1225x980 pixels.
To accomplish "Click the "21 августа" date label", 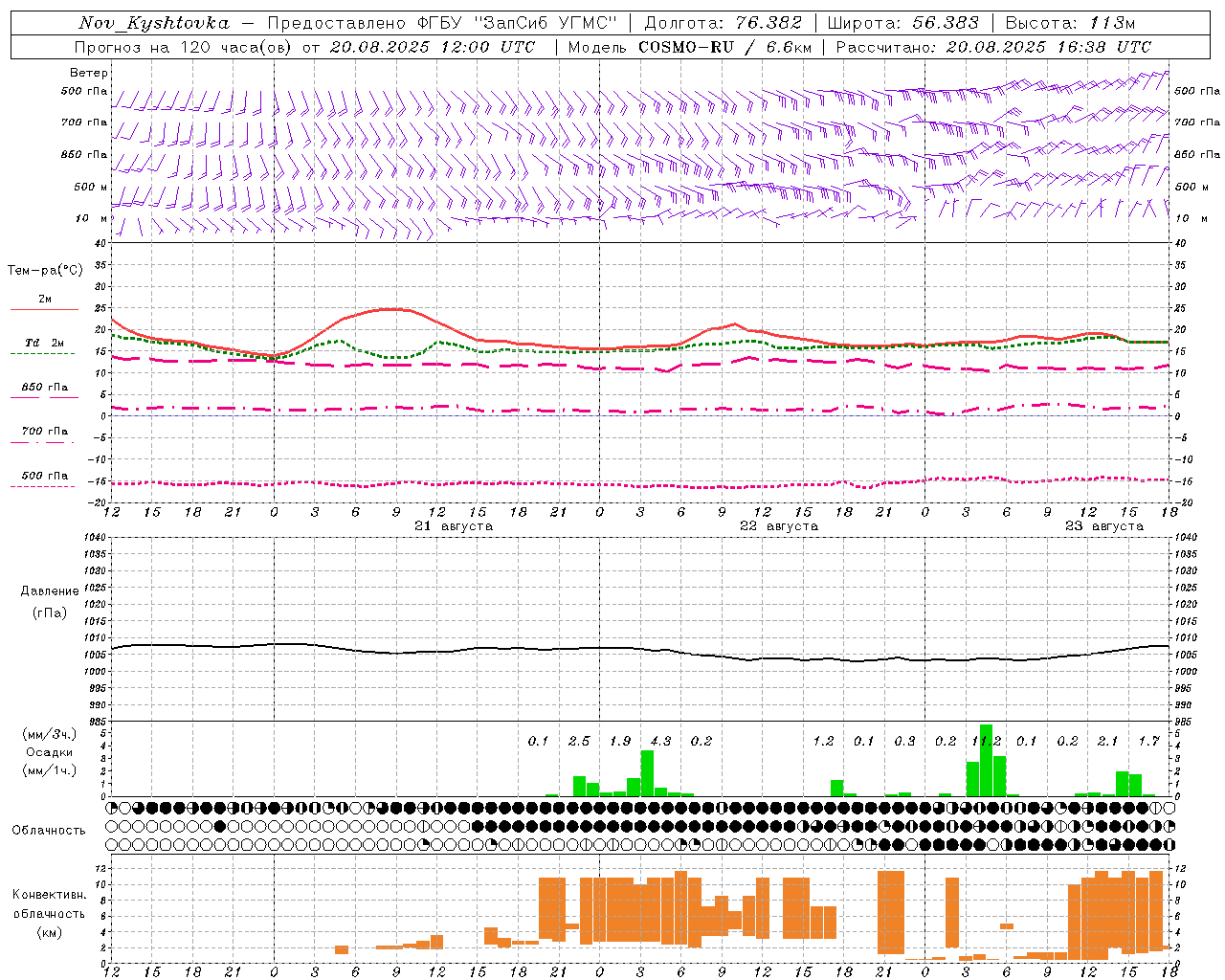I will click(454, 526).
